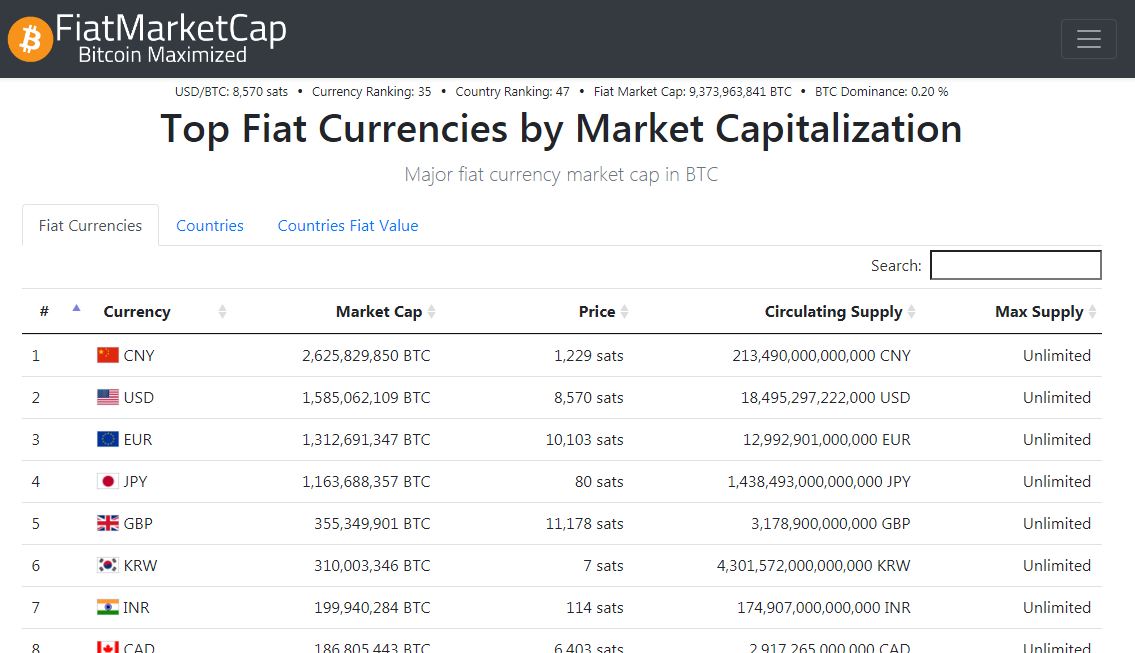This screenshot has height=653, width=1135.
Task: Click the India flag icon
Action: [108, 607]
